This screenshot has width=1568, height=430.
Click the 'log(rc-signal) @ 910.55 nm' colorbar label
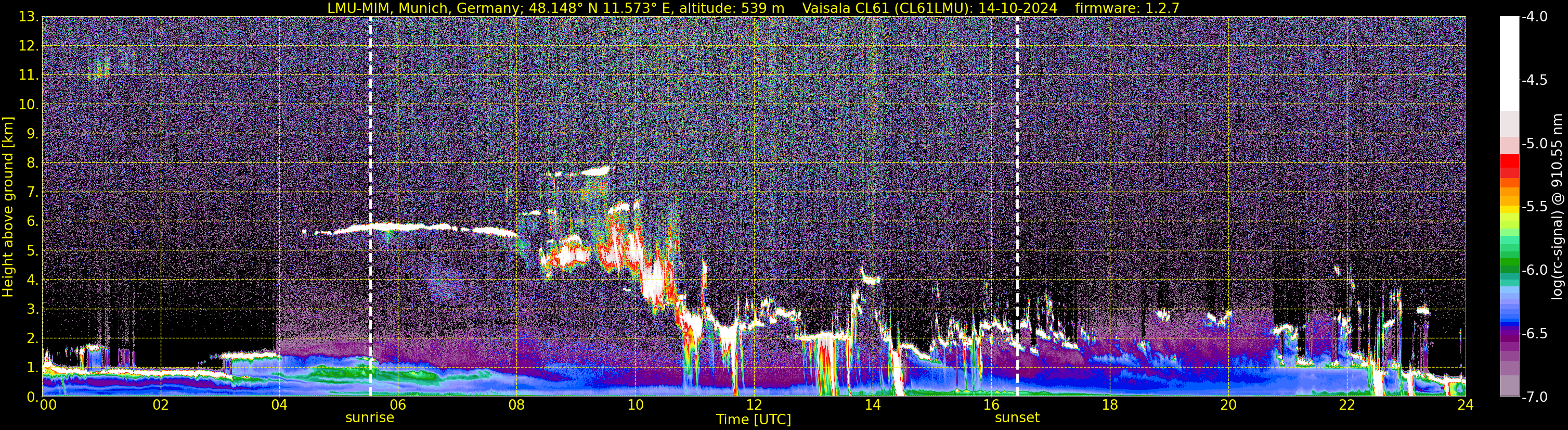point(1557,207)
